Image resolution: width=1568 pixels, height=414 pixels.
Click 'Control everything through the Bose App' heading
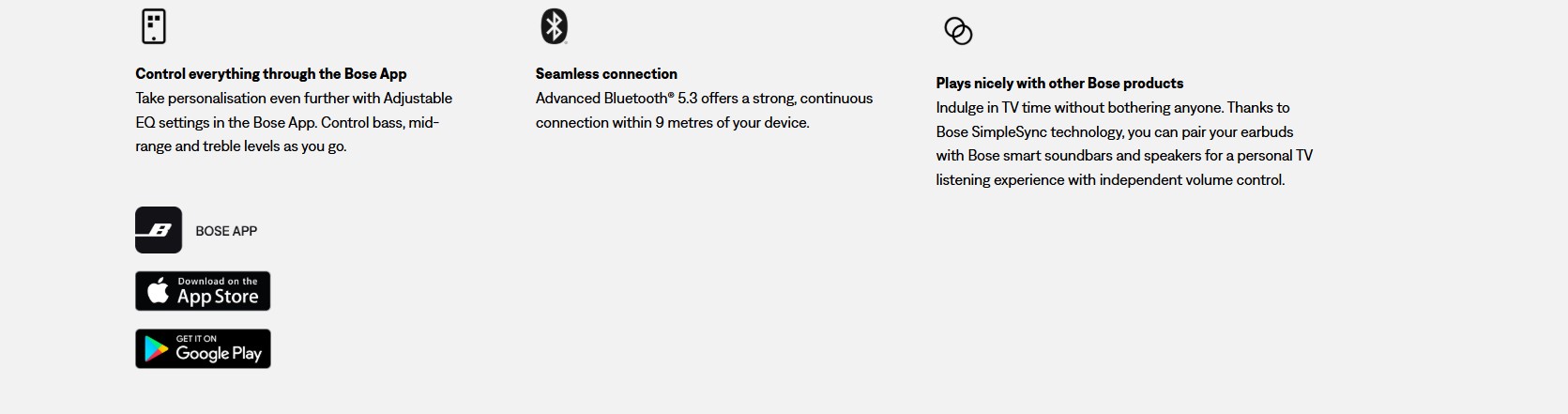click(271, 74)
